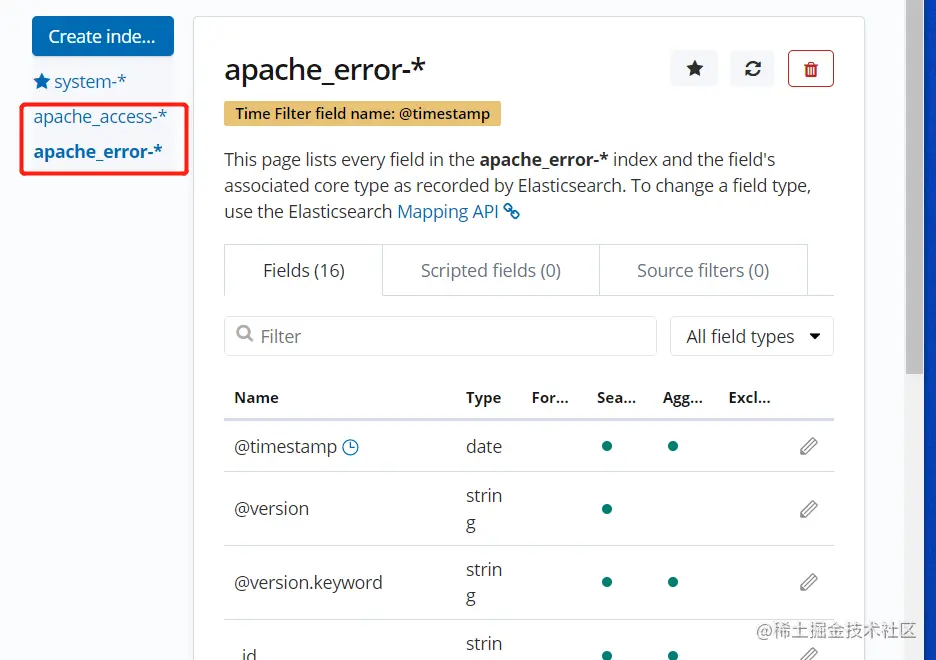Edit the @version field pencil icon
The height and width of the screenshot is (660, 936).
[809, 509]
